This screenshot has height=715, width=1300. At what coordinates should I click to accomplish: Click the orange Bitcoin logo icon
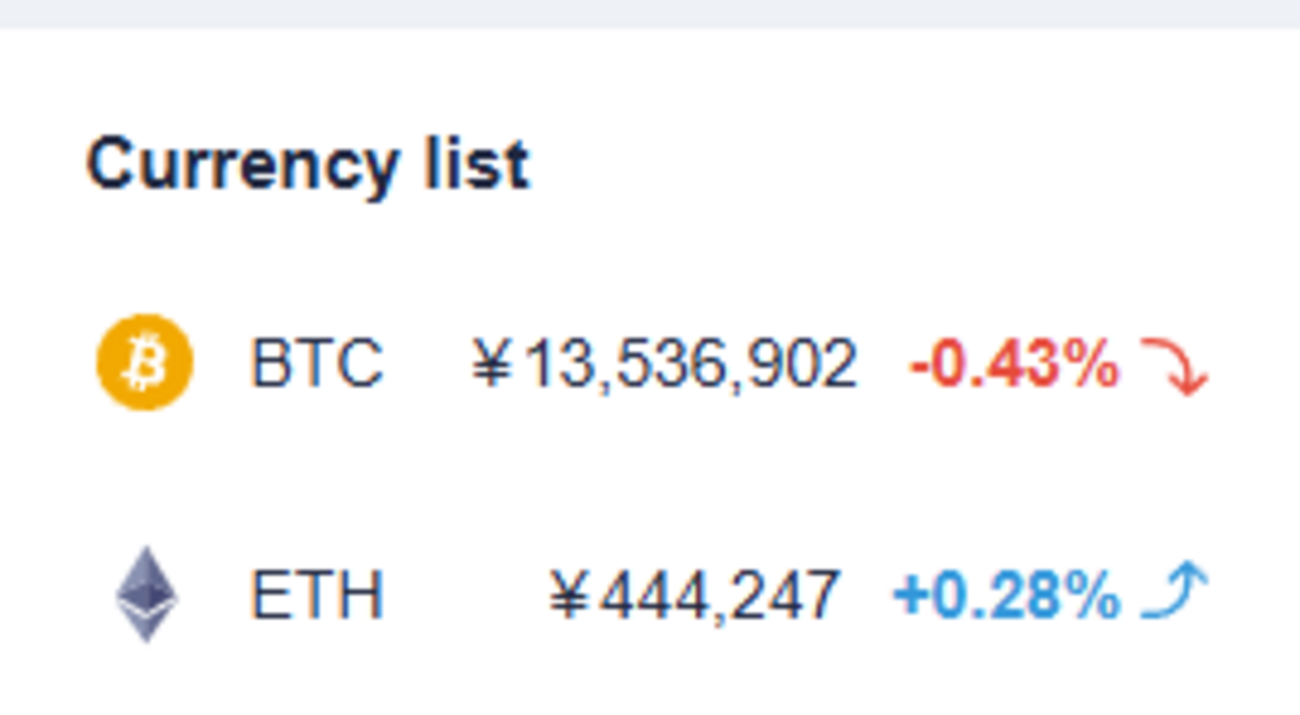pyautogui.click(x=144, y=362)
